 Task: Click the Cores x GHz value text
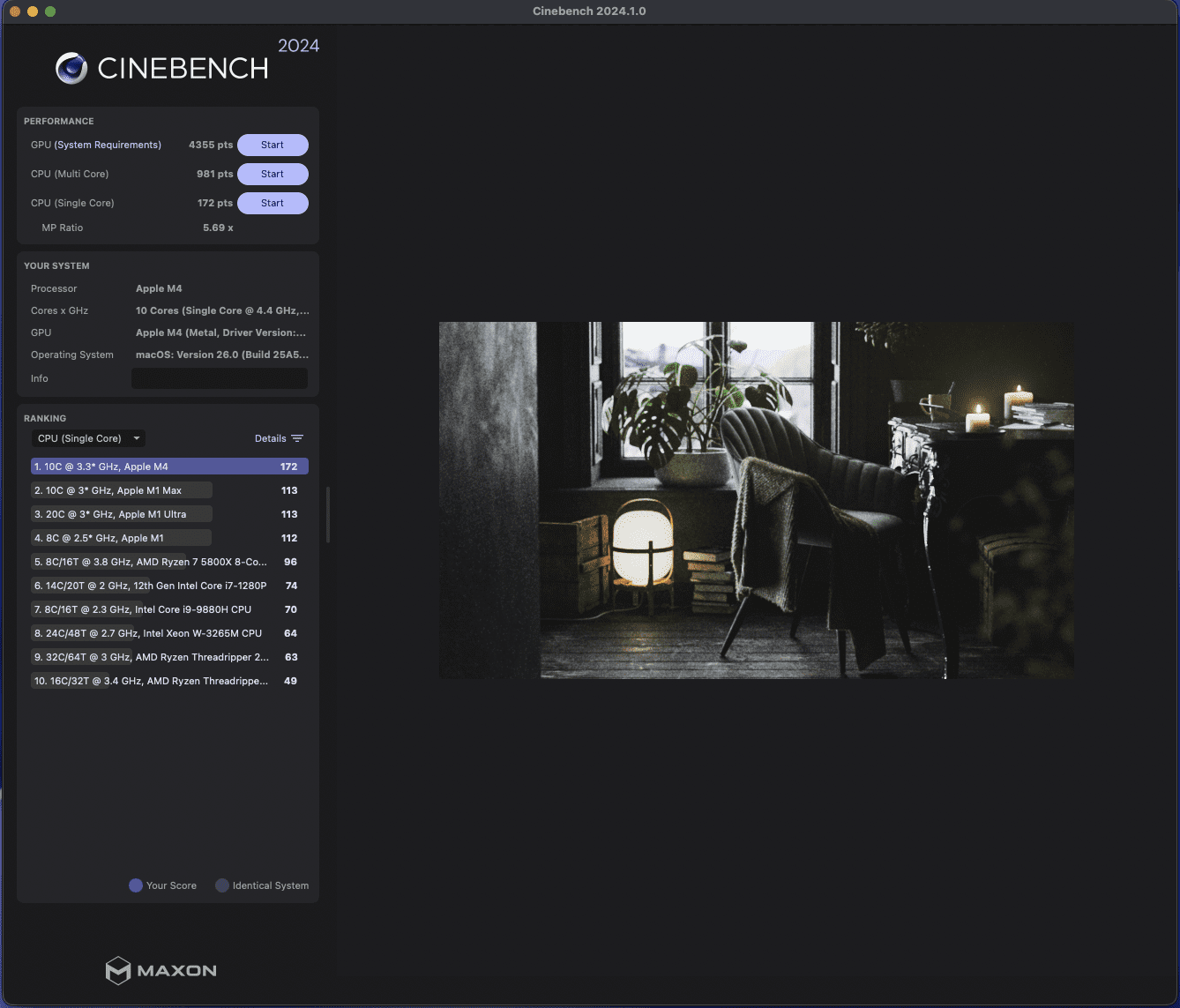click(222, 310)
